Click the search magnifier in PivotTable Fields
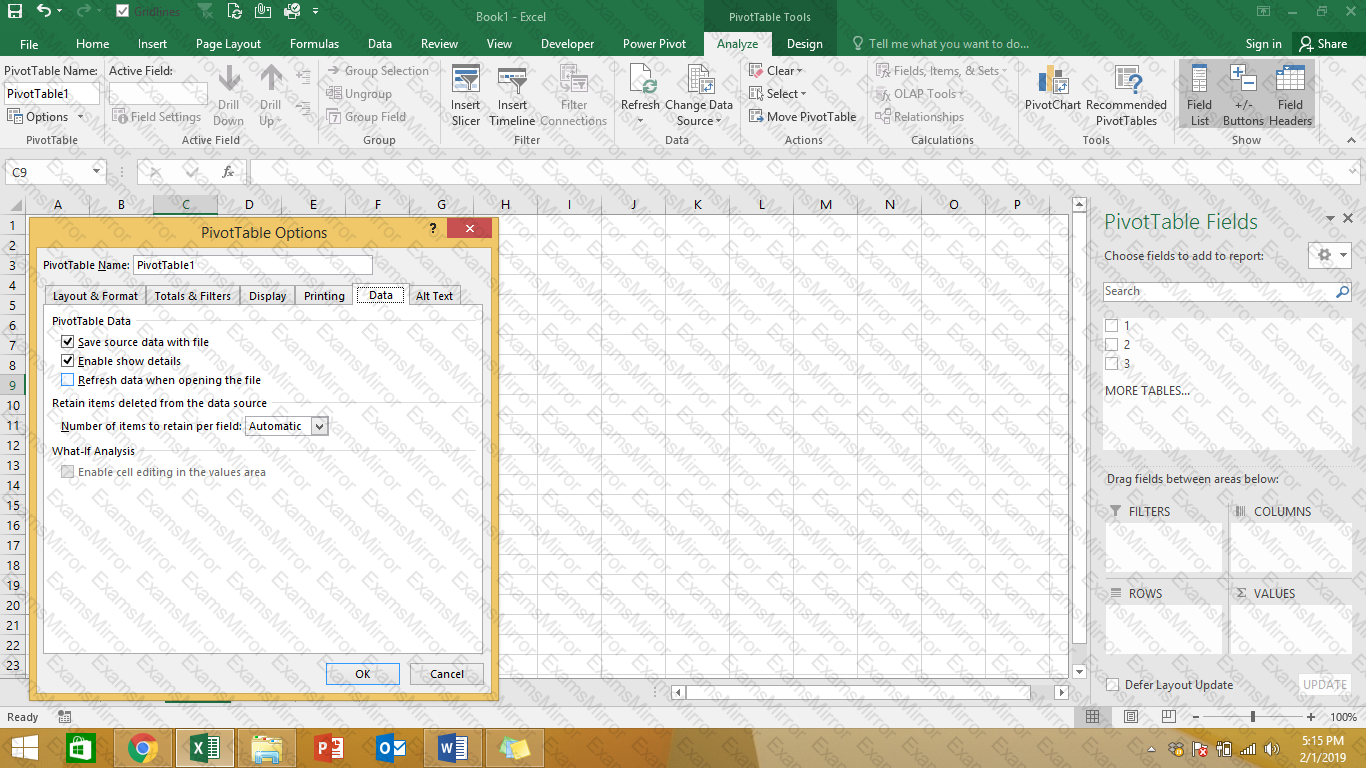Viewport: 1366px width, 768px height. click(1343, 291)
